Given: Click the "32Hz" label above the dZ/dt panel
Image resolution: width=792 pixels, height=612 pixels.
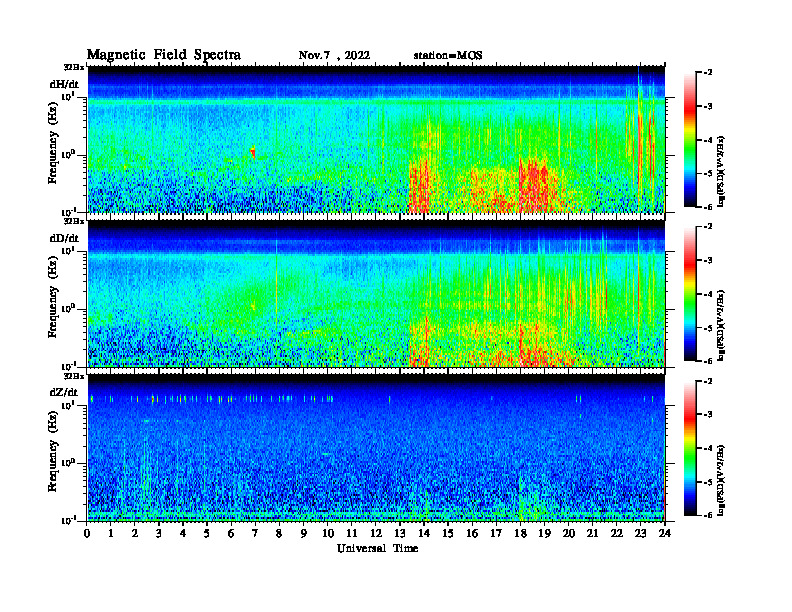Looking at the screenshot, I should pos(74,376).
